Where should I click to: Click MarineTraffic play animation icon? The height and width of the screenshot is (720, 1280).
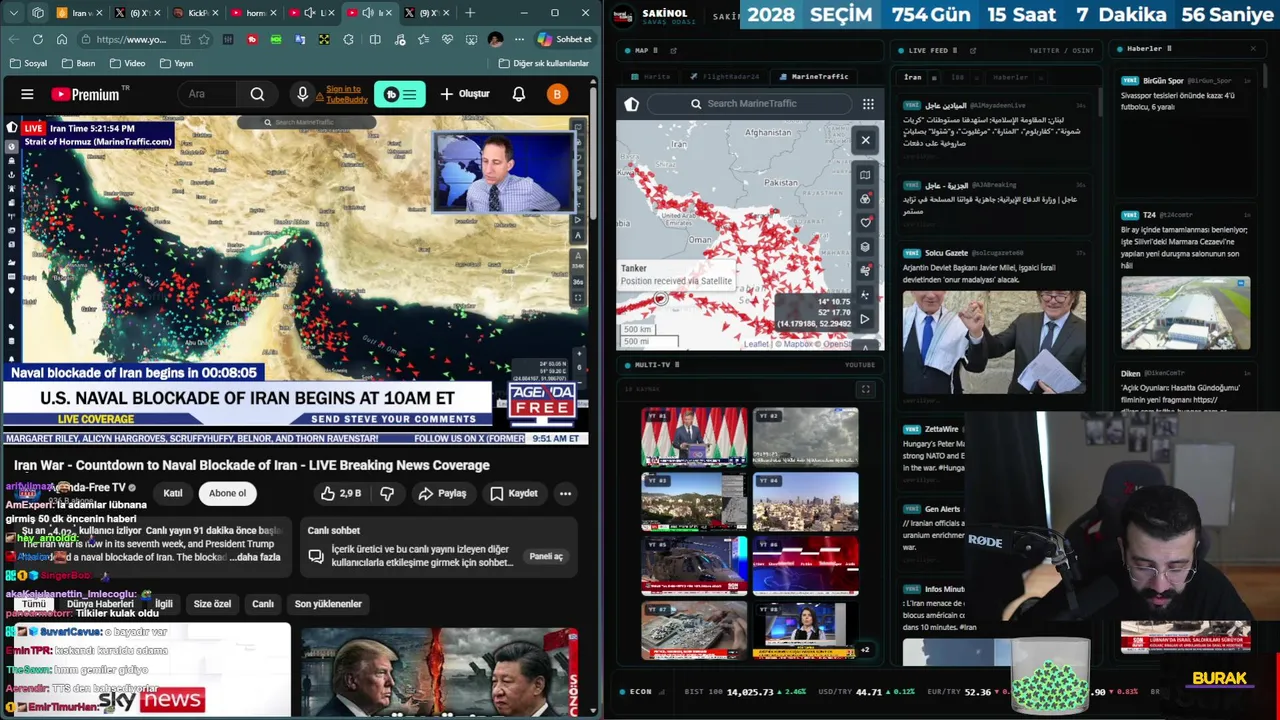click(865, 319)
